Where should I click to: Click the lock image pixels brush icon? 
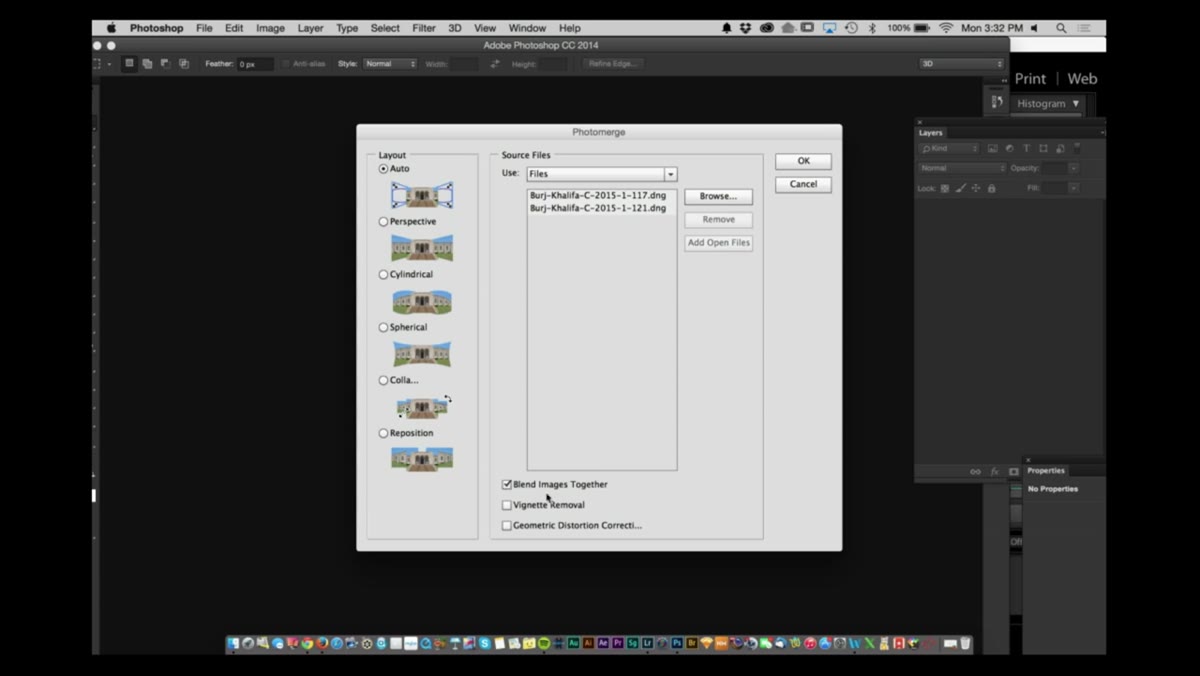click(961, 188)
